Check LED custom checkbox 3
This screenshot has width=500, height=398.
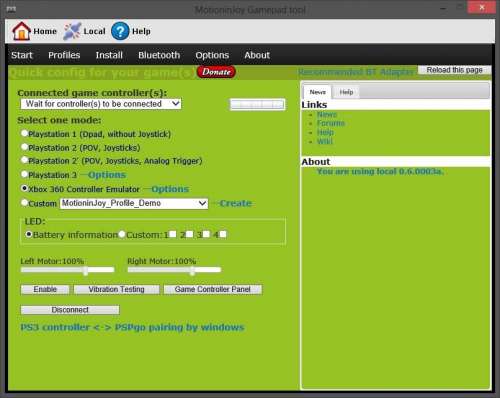pos(206,234)
